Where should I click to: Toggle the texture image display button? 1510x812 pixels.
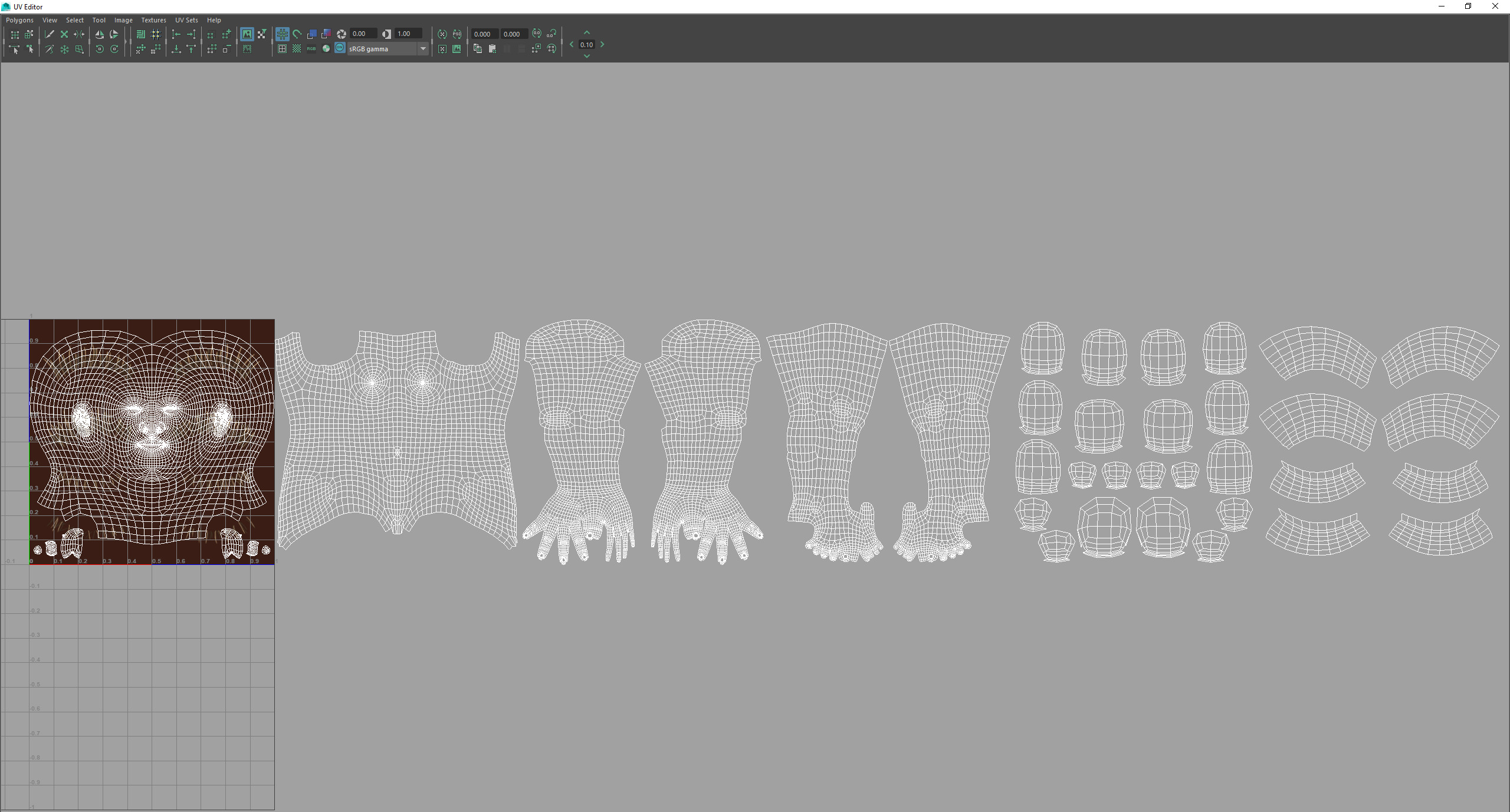[x=247, y=34]
